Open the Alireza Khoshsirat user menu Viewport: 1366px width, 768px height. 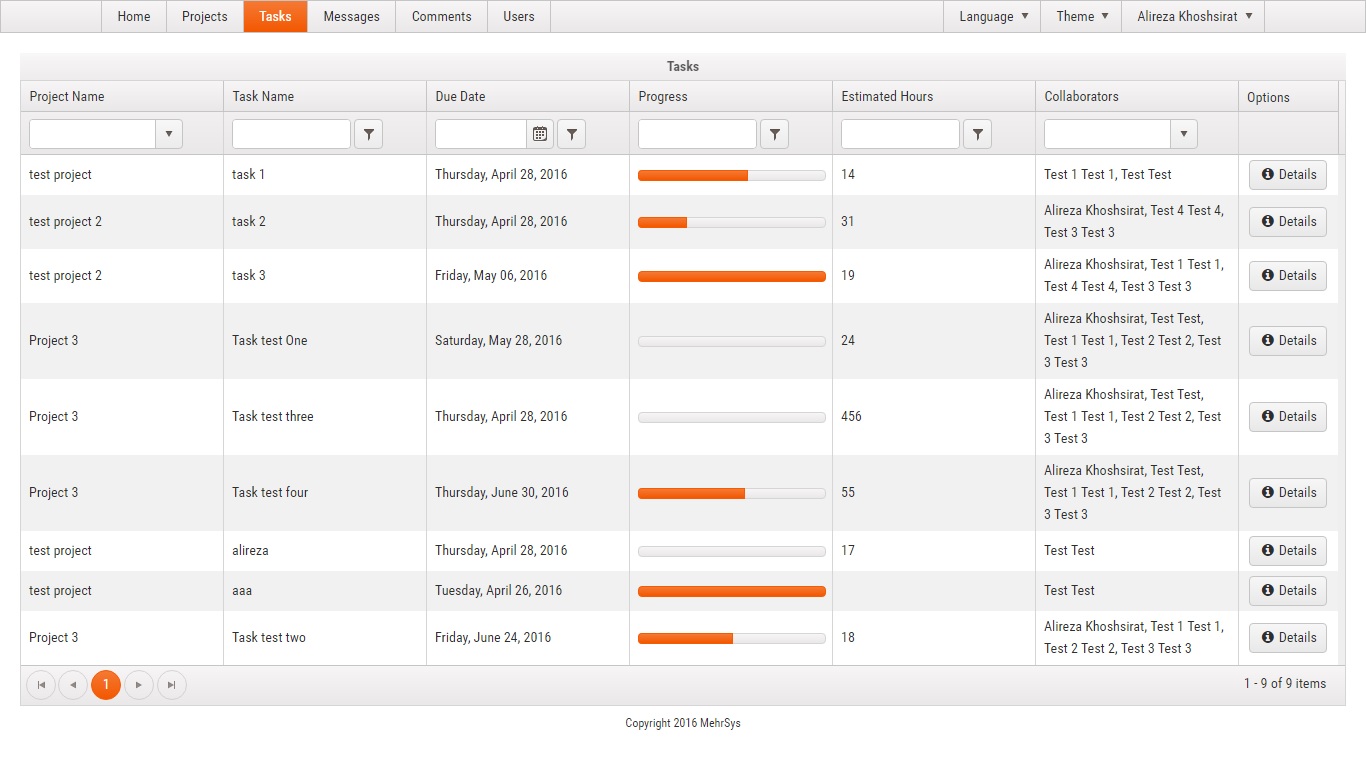click(x=1194, y=17)
